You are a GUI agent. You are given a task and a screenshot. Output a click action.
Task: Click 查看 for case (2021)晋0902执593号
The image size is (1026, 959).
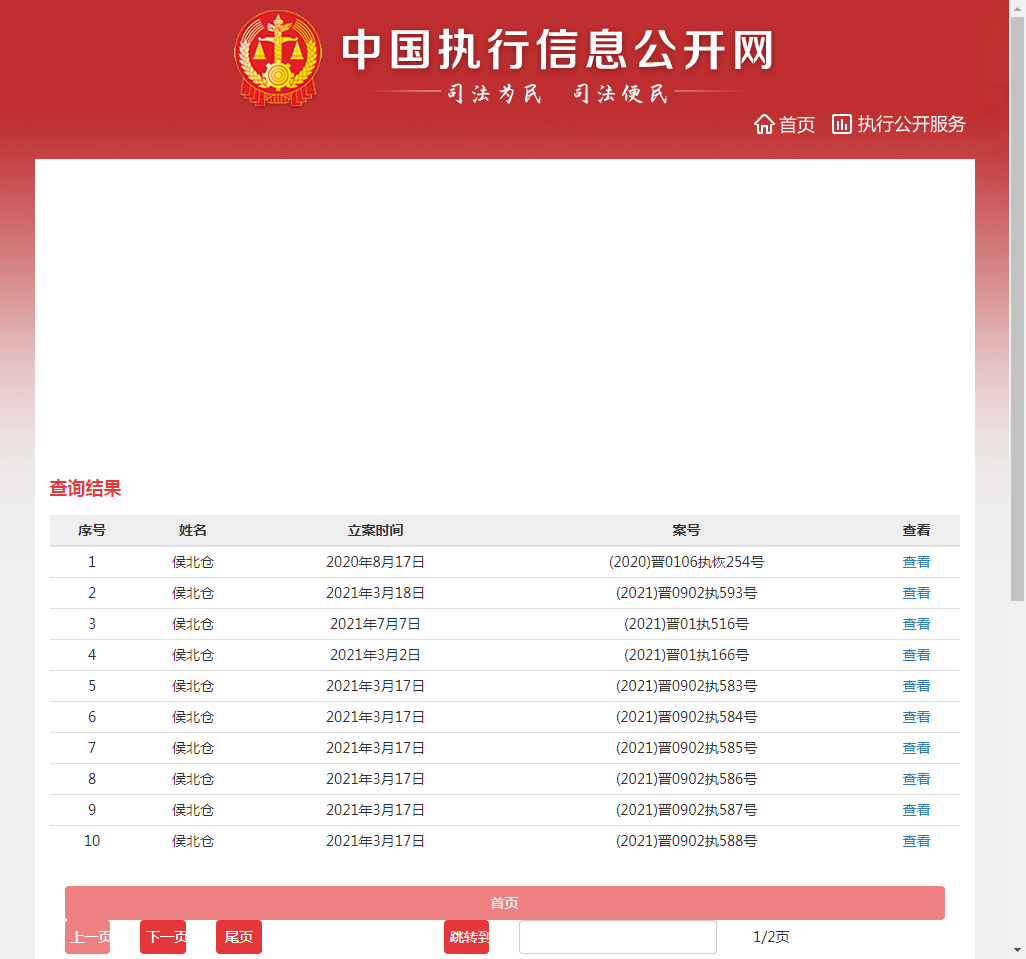[916, 593]
